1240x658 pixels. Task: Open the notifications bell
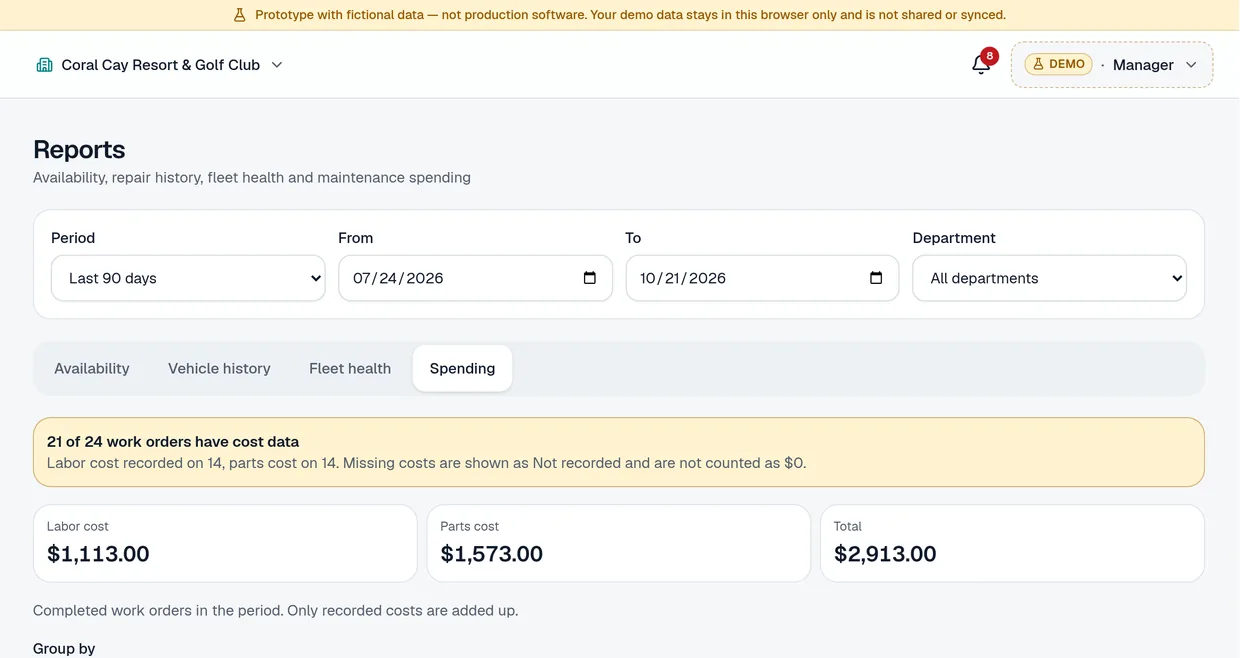click(981, 65)
